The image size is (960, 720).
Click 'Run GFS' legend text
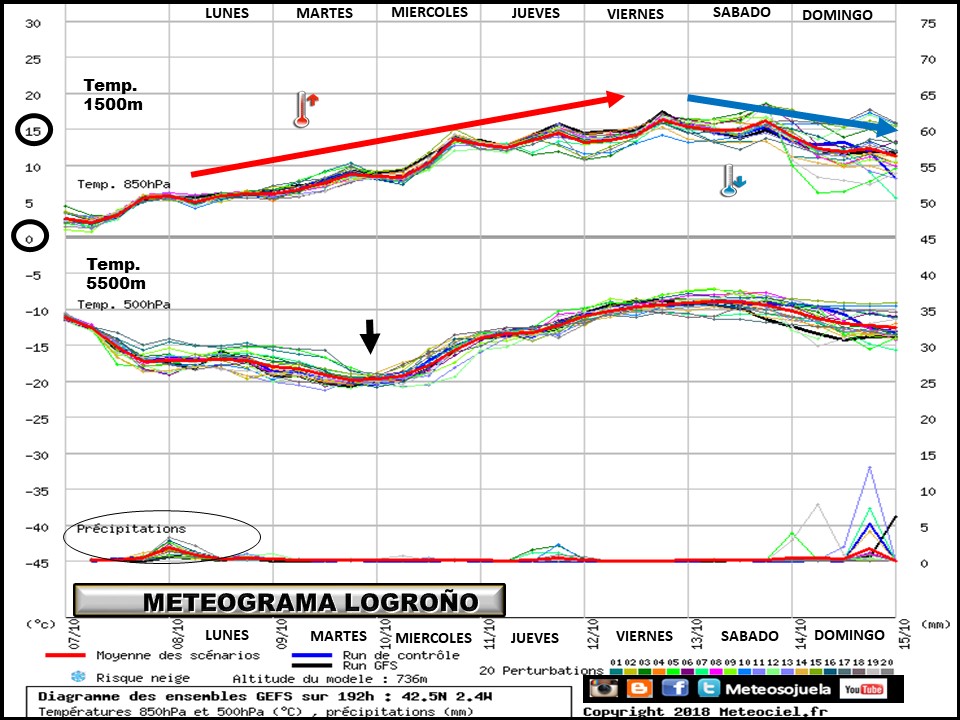pyautogui.click(x=370, y=666)
